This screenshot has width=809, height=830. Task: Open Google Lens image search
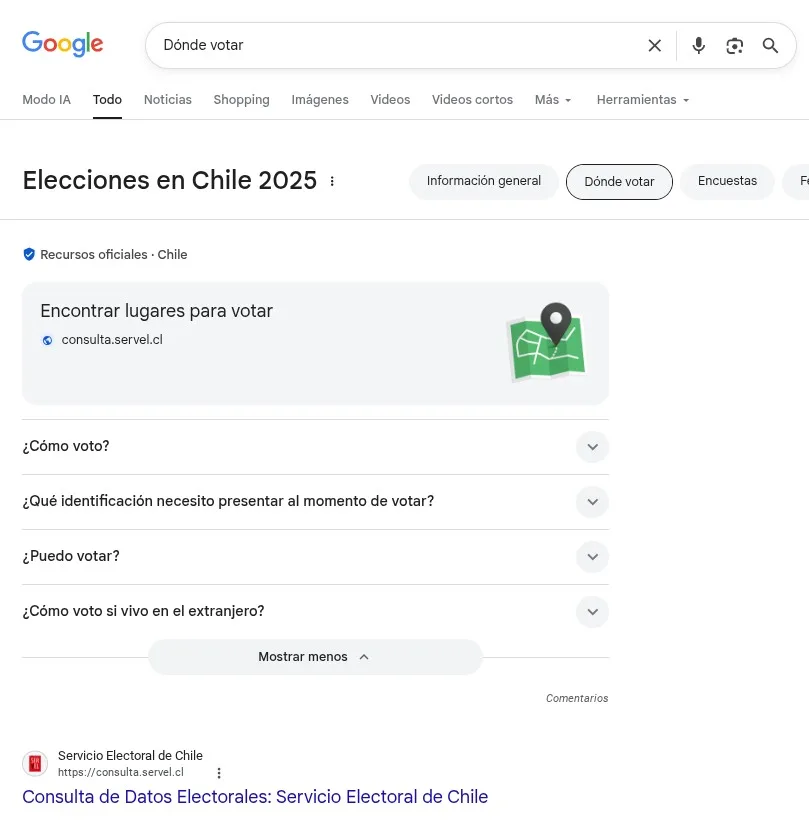[735, 45]
